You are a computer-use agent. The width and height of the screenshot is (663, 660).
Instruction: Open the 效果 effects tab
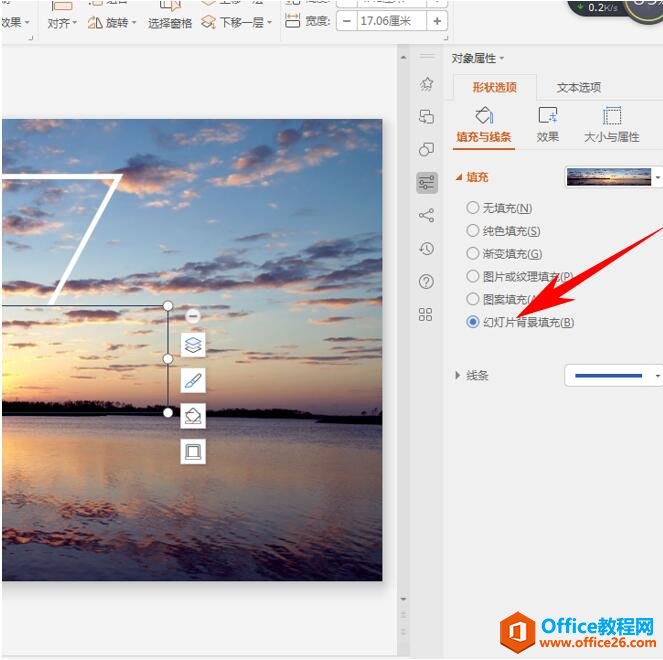tap(547, 125)
